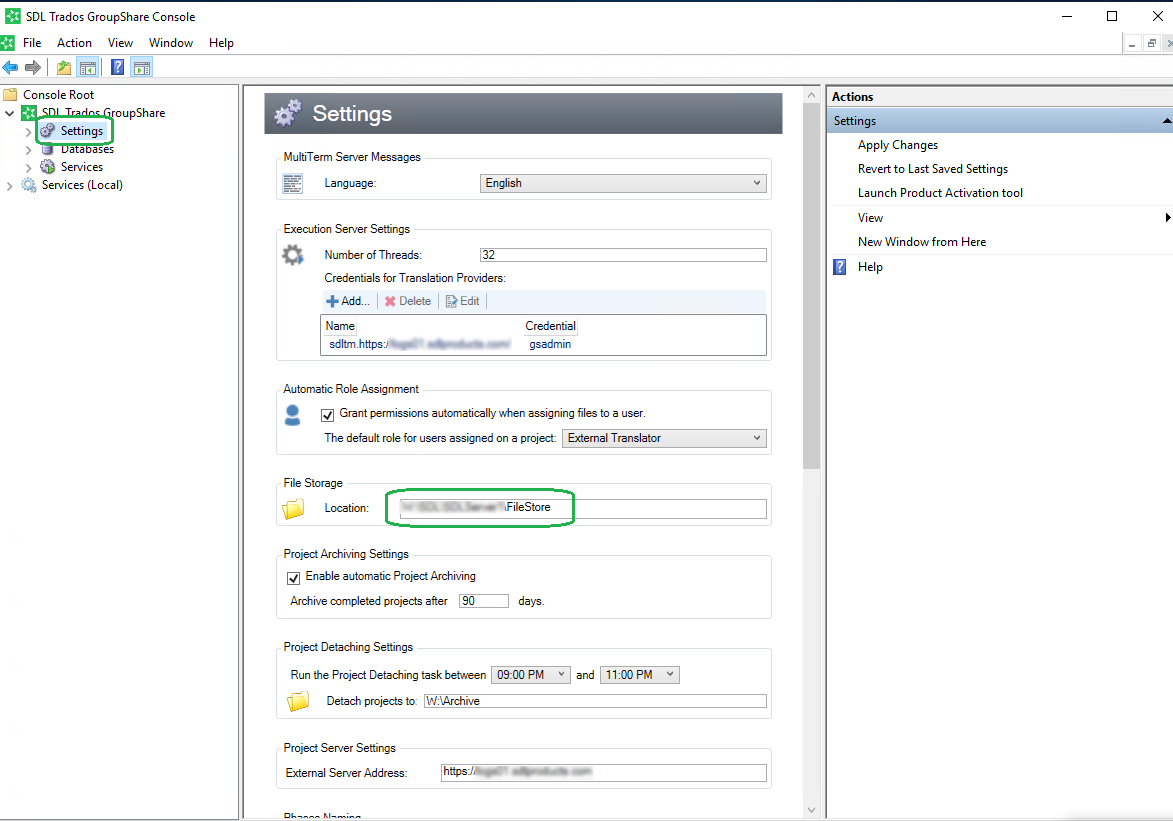Click Add... credential button
The height and width of the screenshot is (821, 1173).
point(348,301)
